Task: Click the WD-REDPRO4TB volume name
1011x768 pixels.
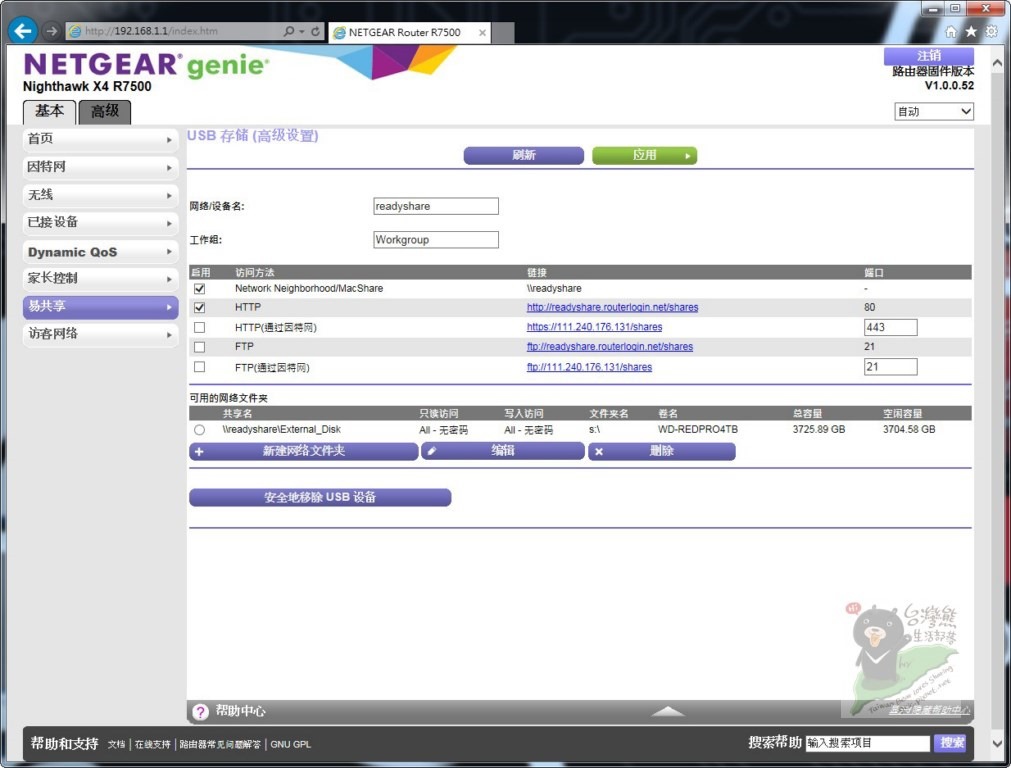Action: click(698, 429)
